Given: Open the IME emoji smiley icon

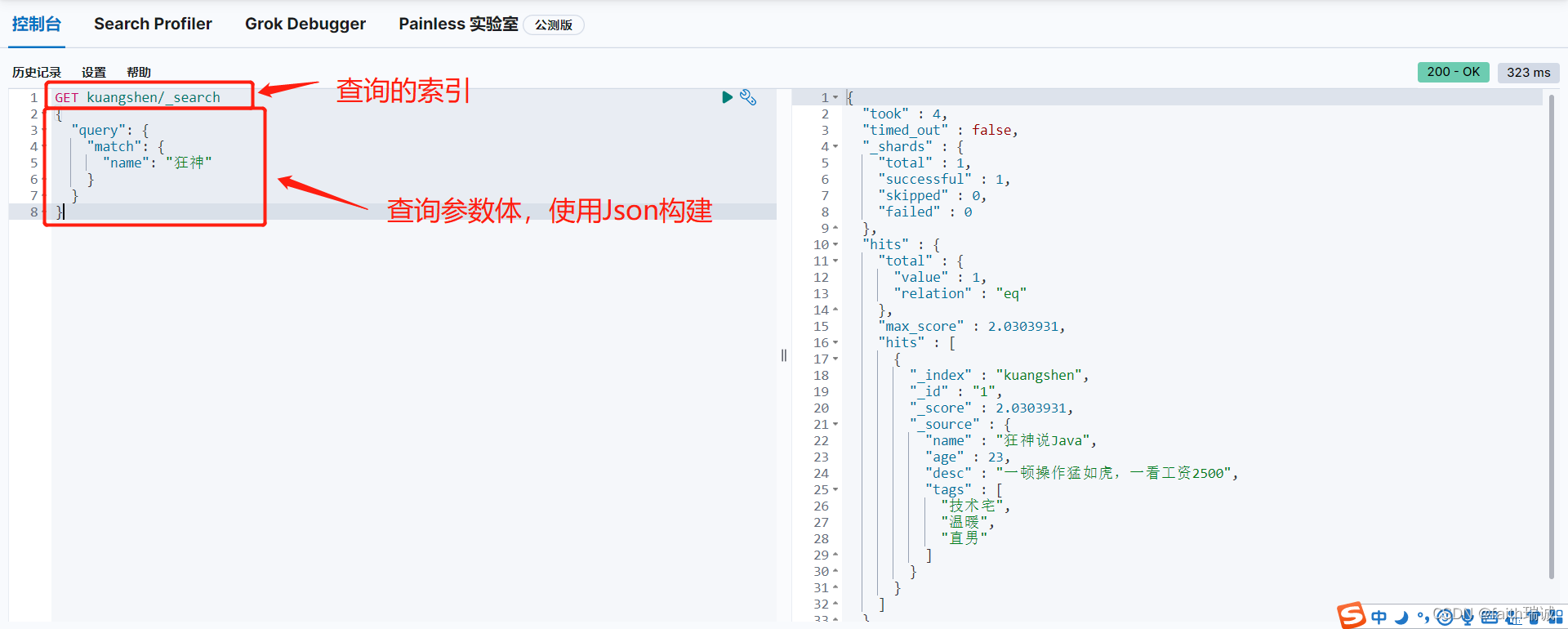Looking at the screenshot, I should click(1445, 617).
